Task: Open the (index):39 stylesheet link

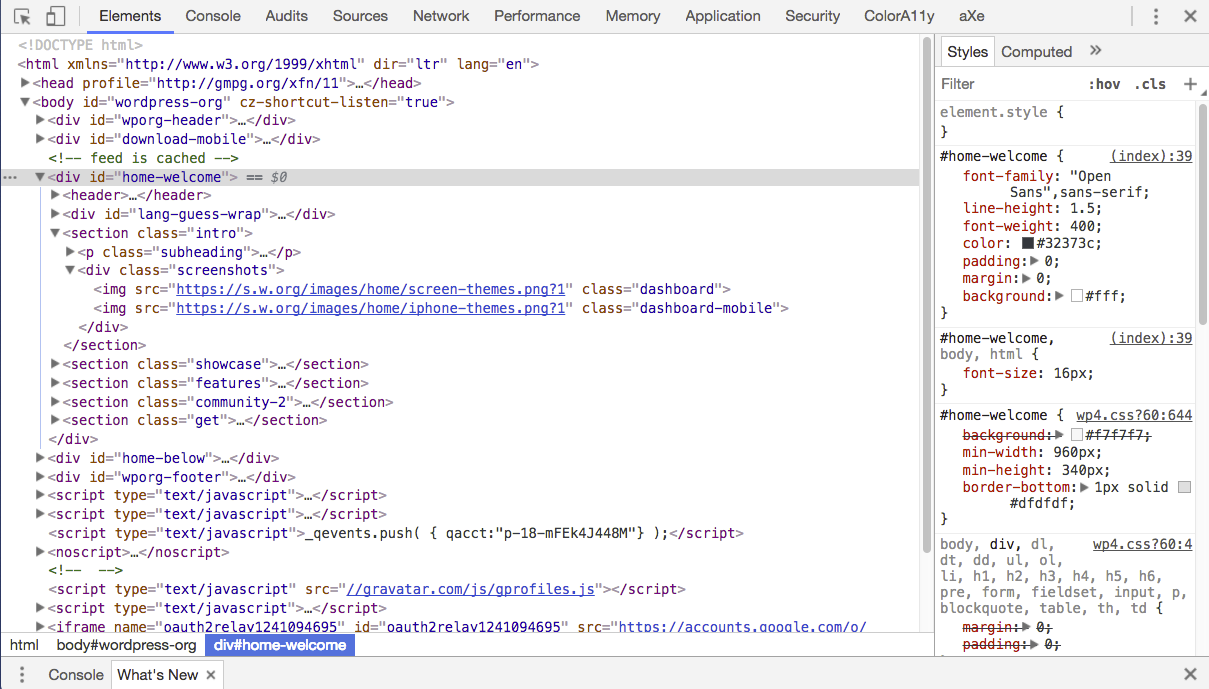Action: [1150, 155]
